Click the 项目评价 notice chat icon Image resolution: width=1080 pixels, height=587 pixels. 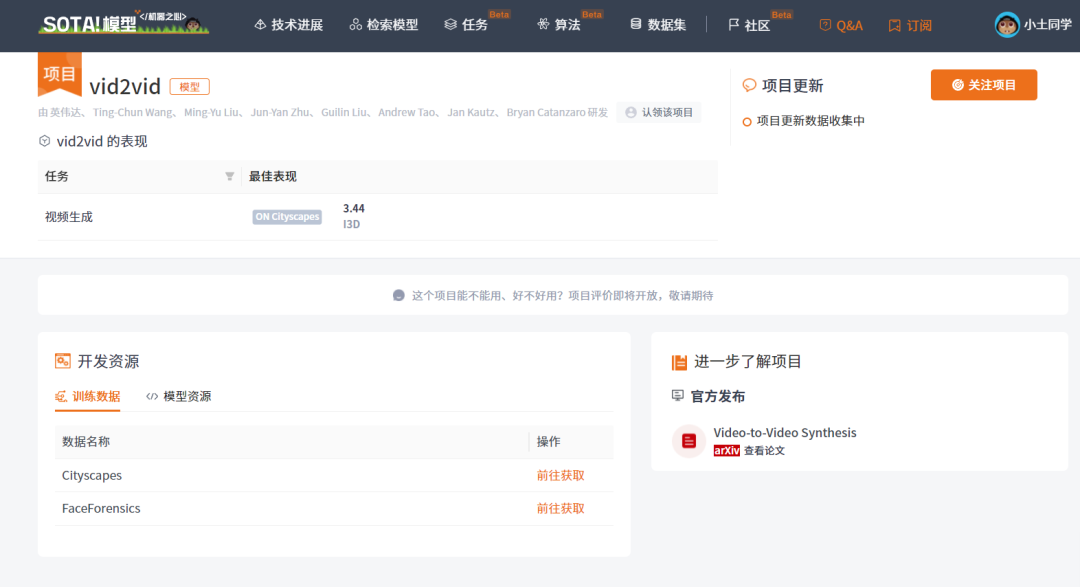[398, 296]
